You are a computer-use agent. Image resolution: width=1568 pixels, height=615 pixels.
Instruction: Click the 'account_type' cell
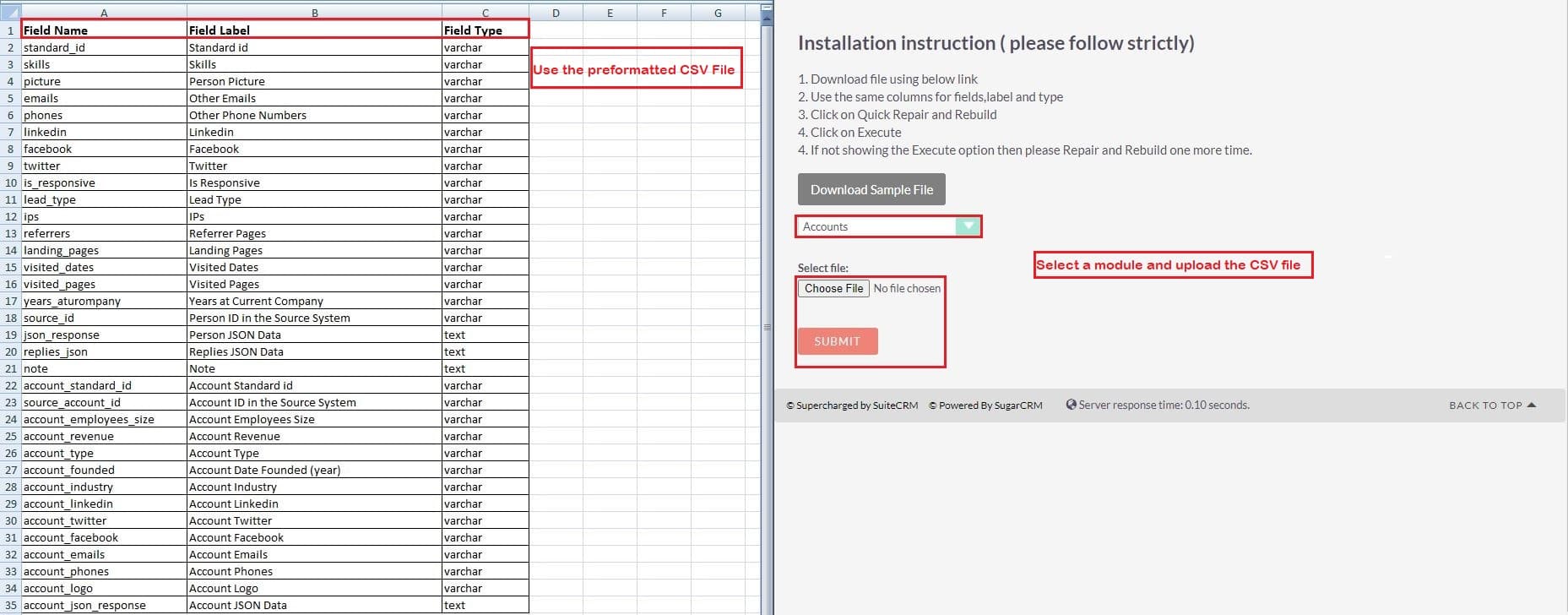[x=104, y=453]
